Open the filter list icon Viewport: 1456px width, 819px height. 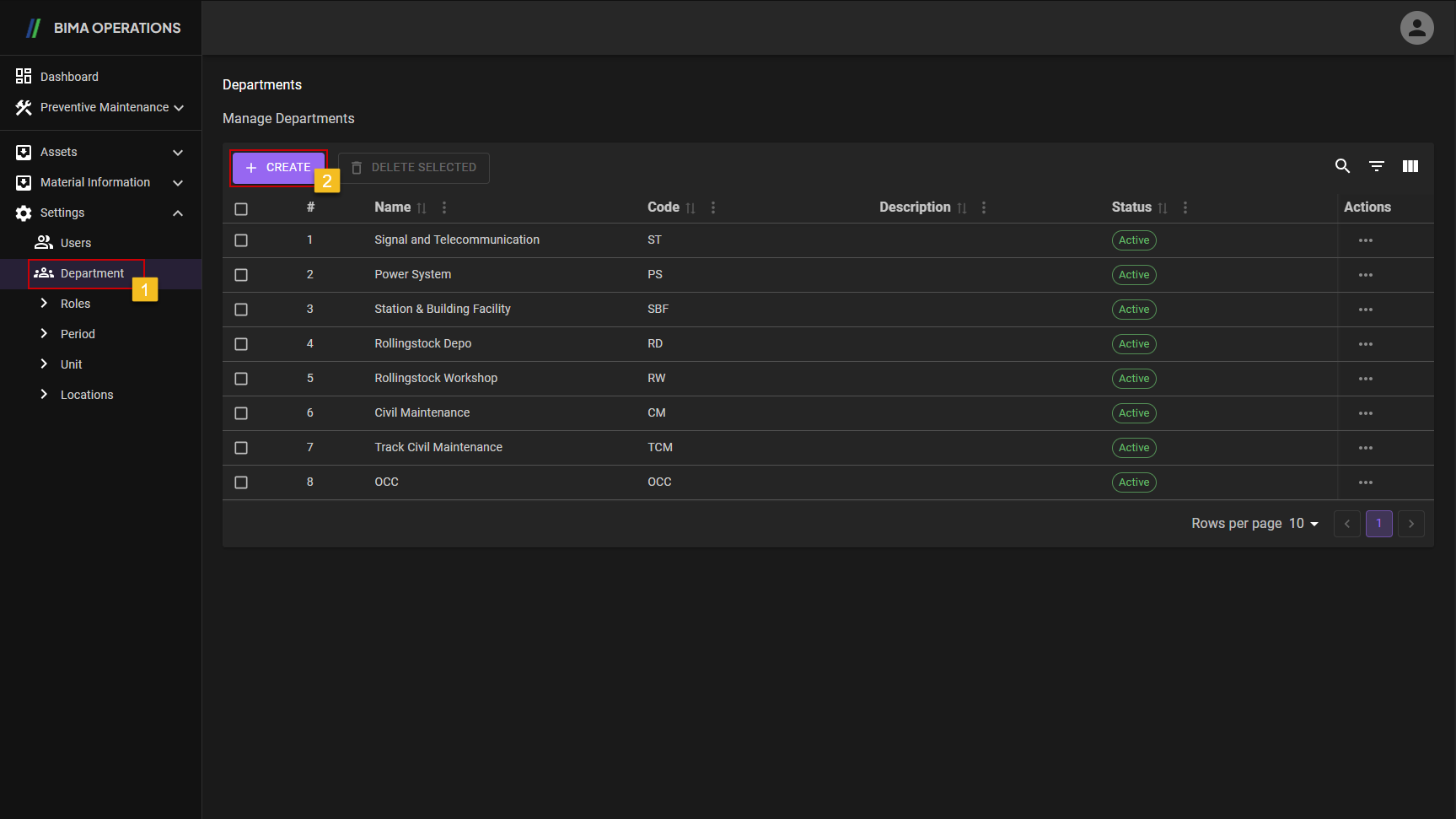1376,166
